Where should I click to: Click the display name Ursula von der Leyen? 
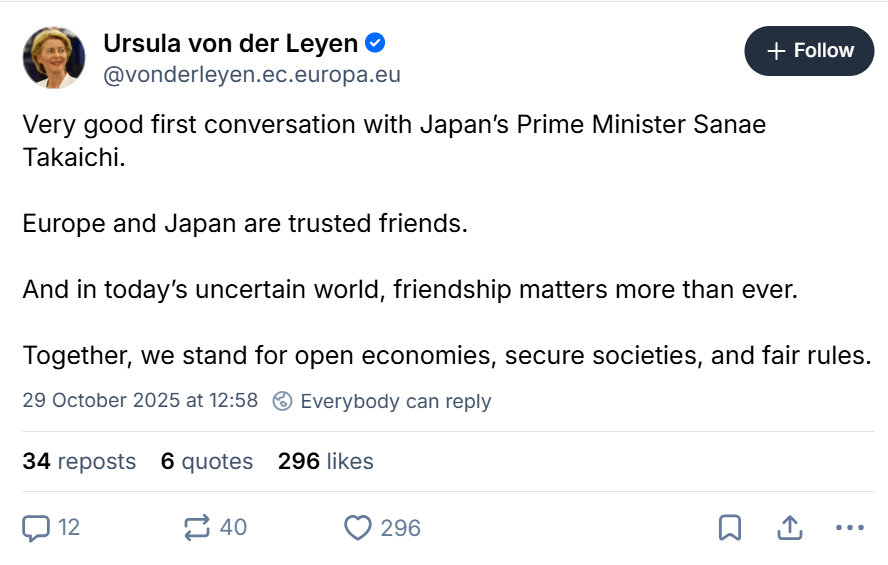click(230, 44)
